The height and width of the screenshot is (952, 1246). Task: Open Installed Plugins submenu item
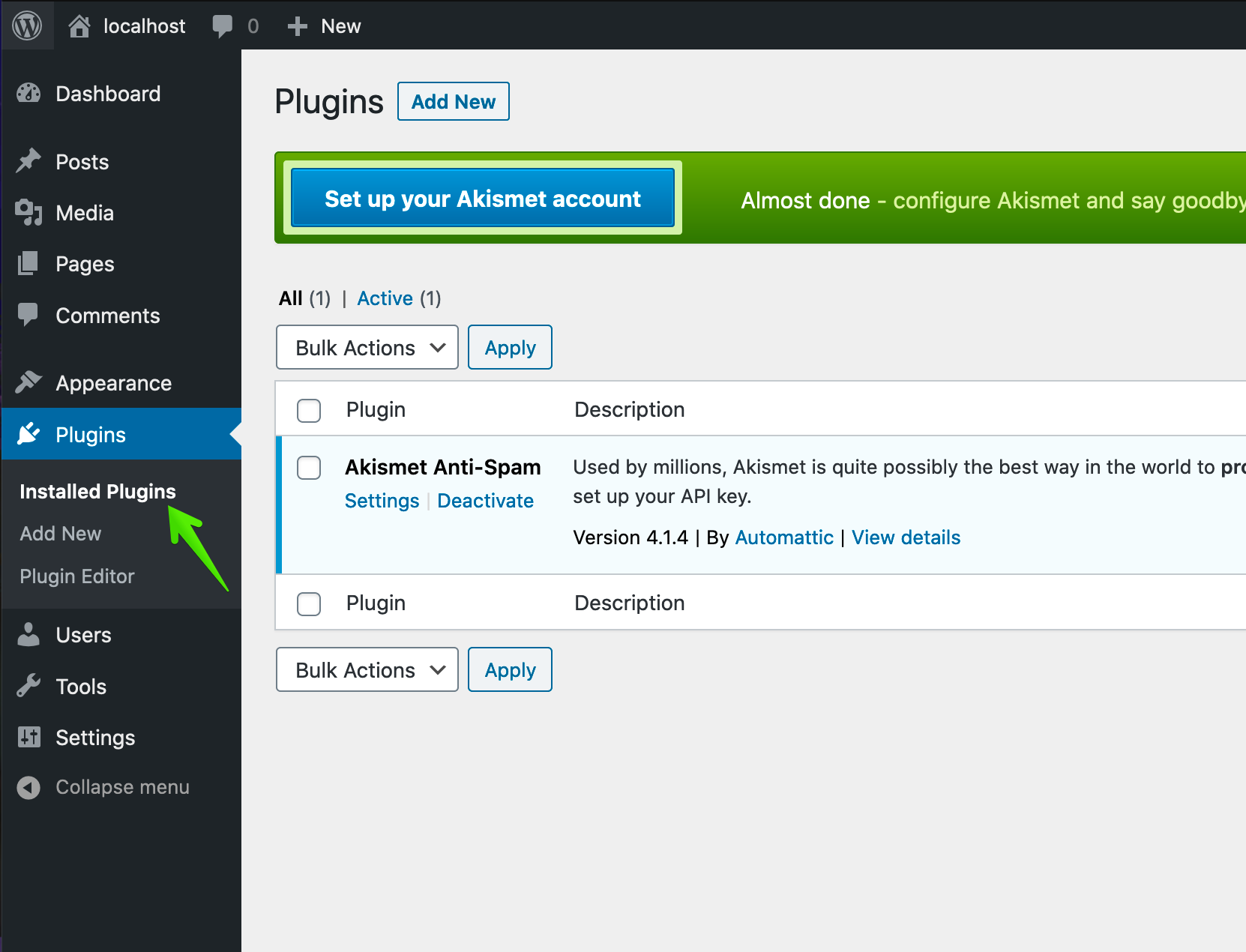97,491
